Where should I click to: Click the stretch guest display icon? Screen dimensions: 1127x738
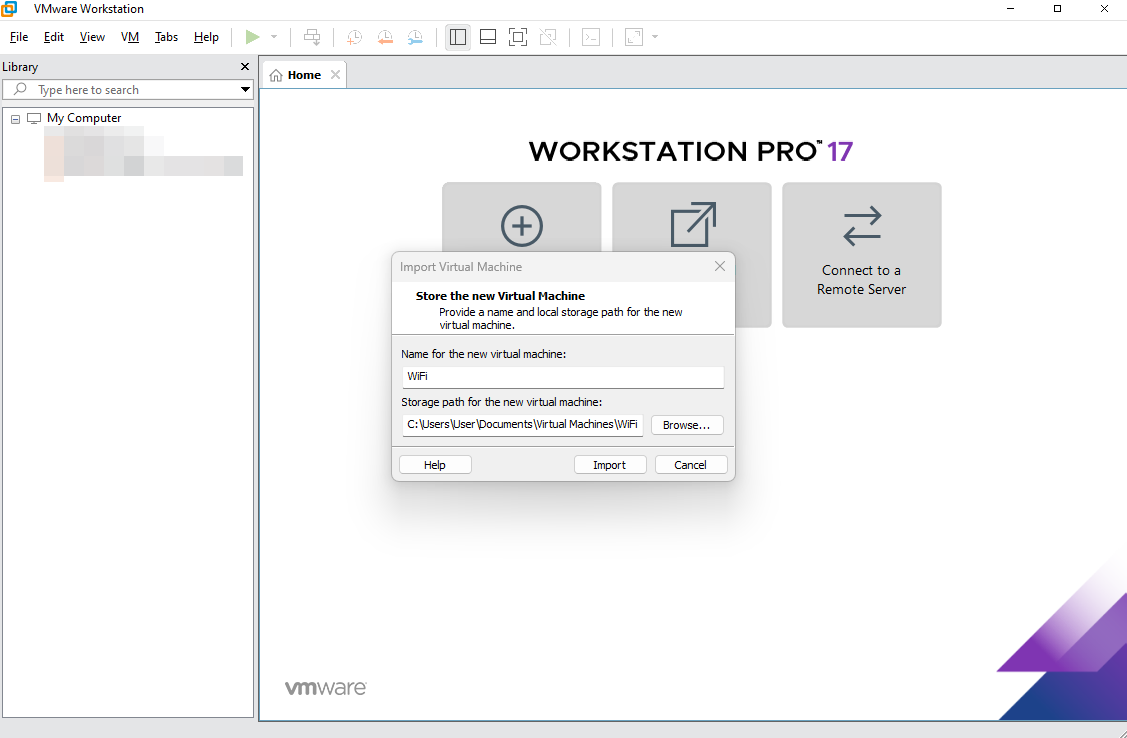pos(634,37)
